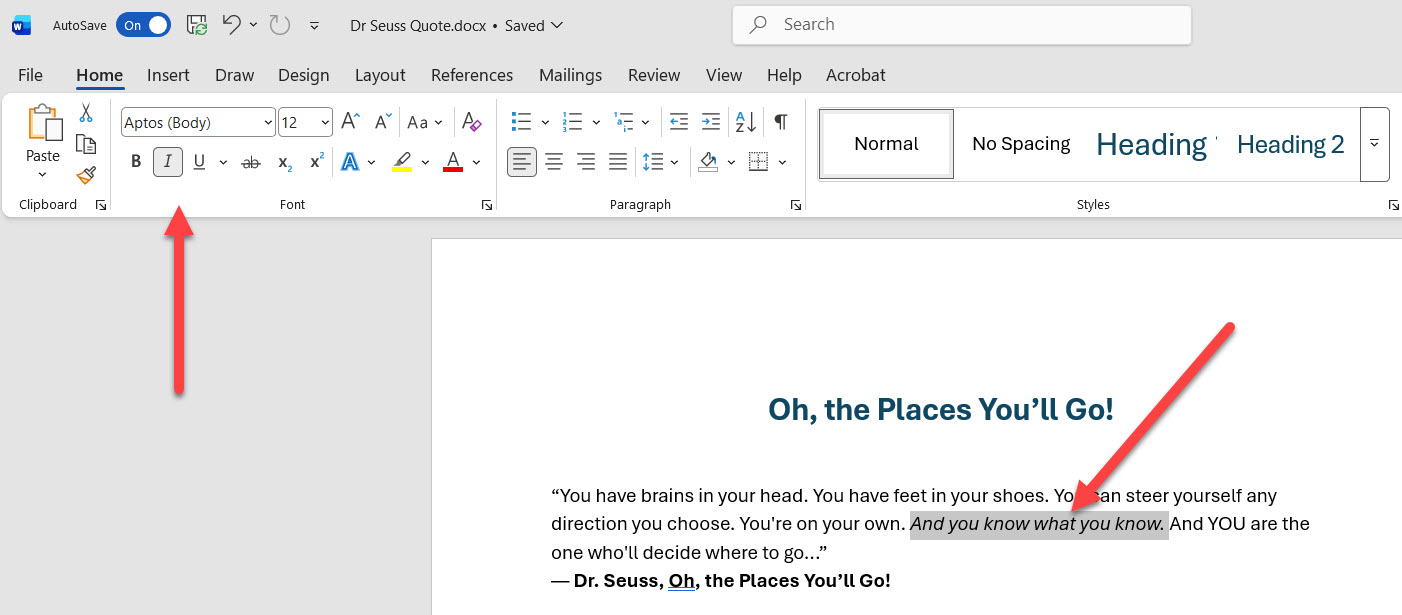Click the Multilevel List icon
This screenshot has width=1402, height=615.
pos(624,122)
